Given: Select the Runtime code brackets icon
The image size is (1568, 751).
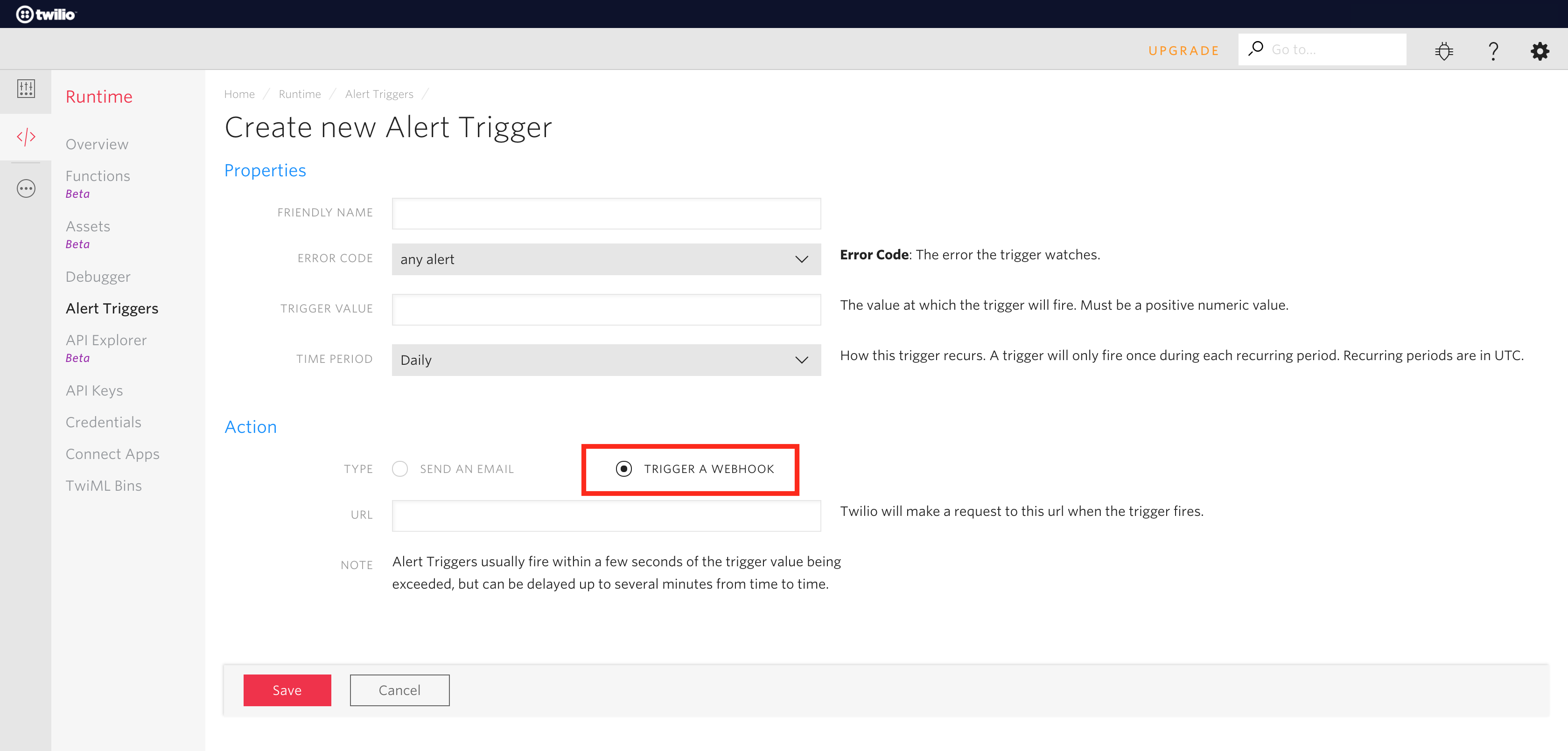Looking at the screenshot, I should [x=26, y=137].
